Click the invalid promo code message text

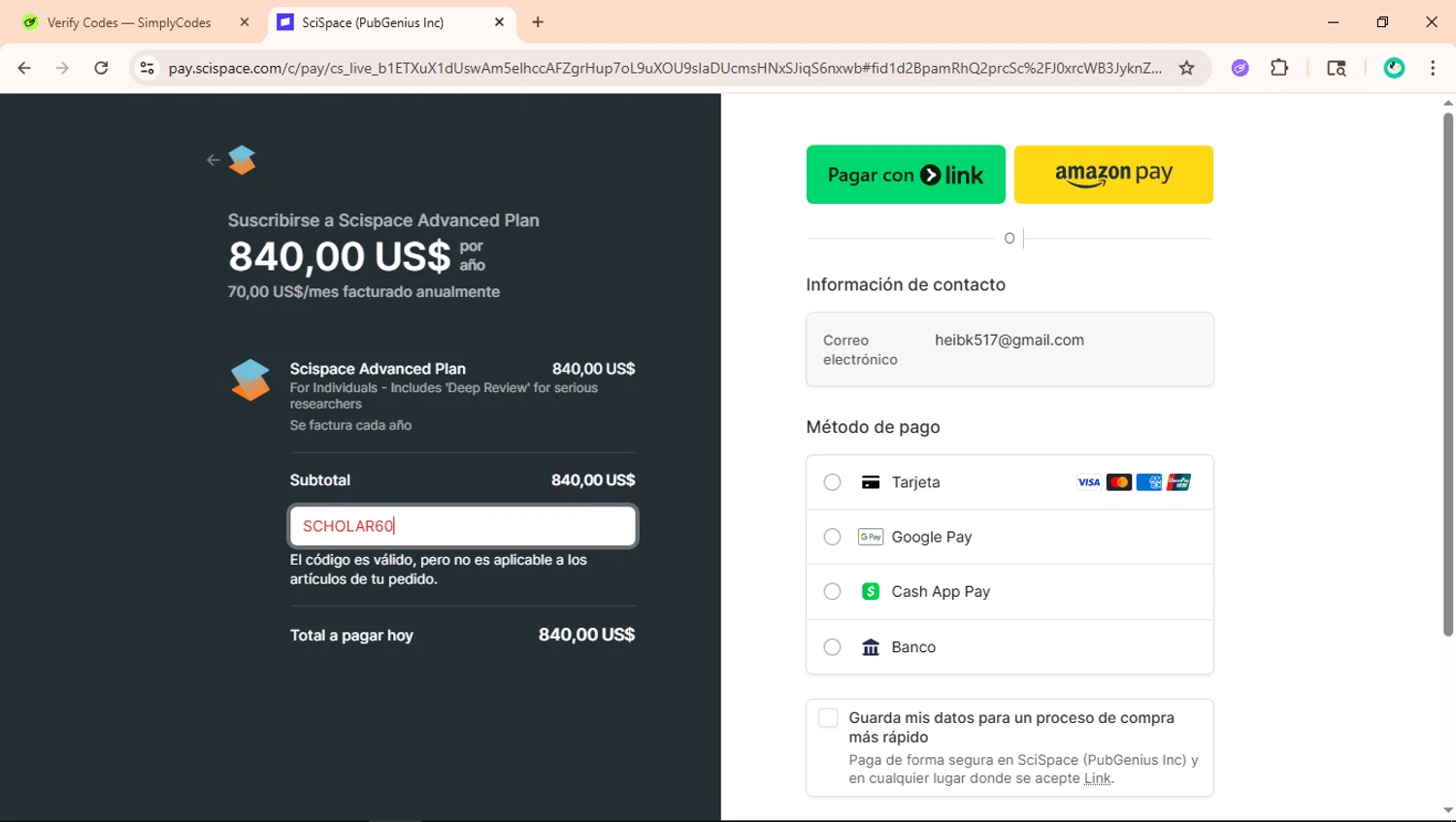click(x=439, y=570)
